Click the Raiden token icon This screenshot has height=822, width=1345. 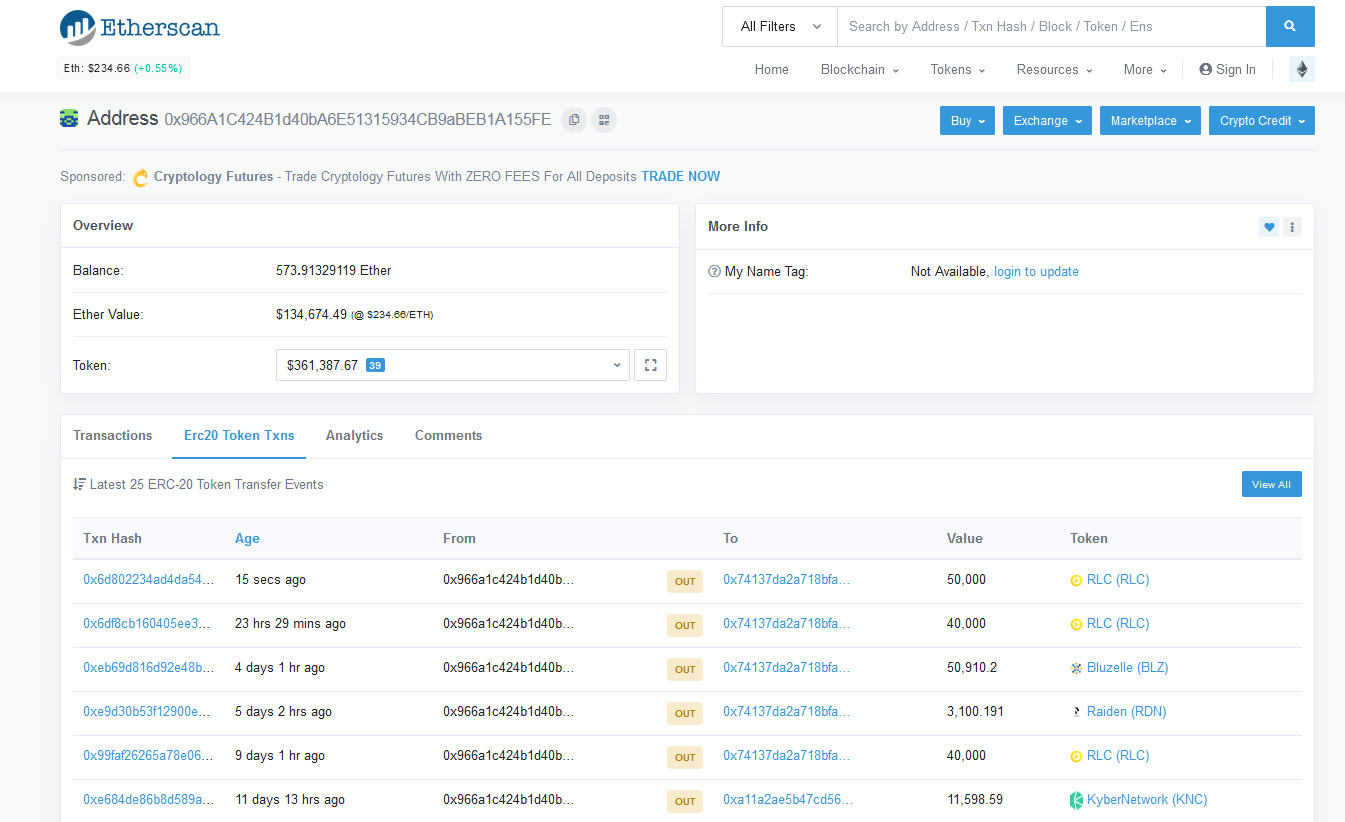1077,712
